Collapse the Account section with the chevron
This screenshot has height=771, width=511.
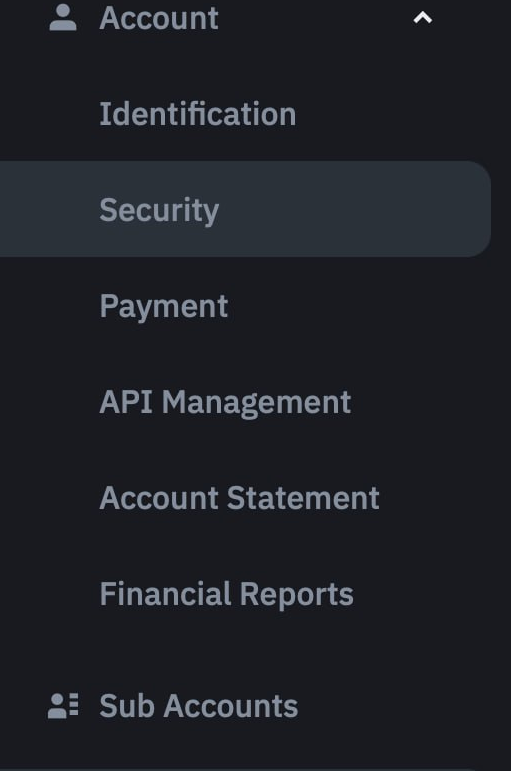422,18
